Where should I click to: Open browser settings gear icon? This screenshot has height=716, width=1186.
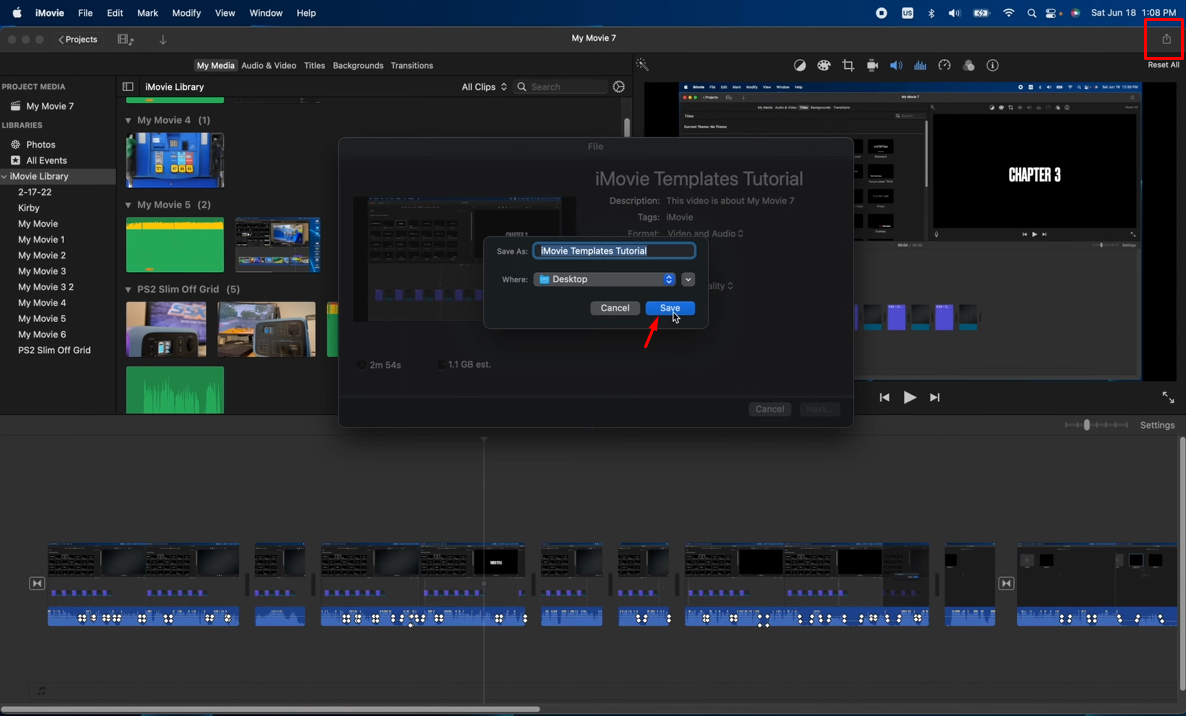point(619,87)
